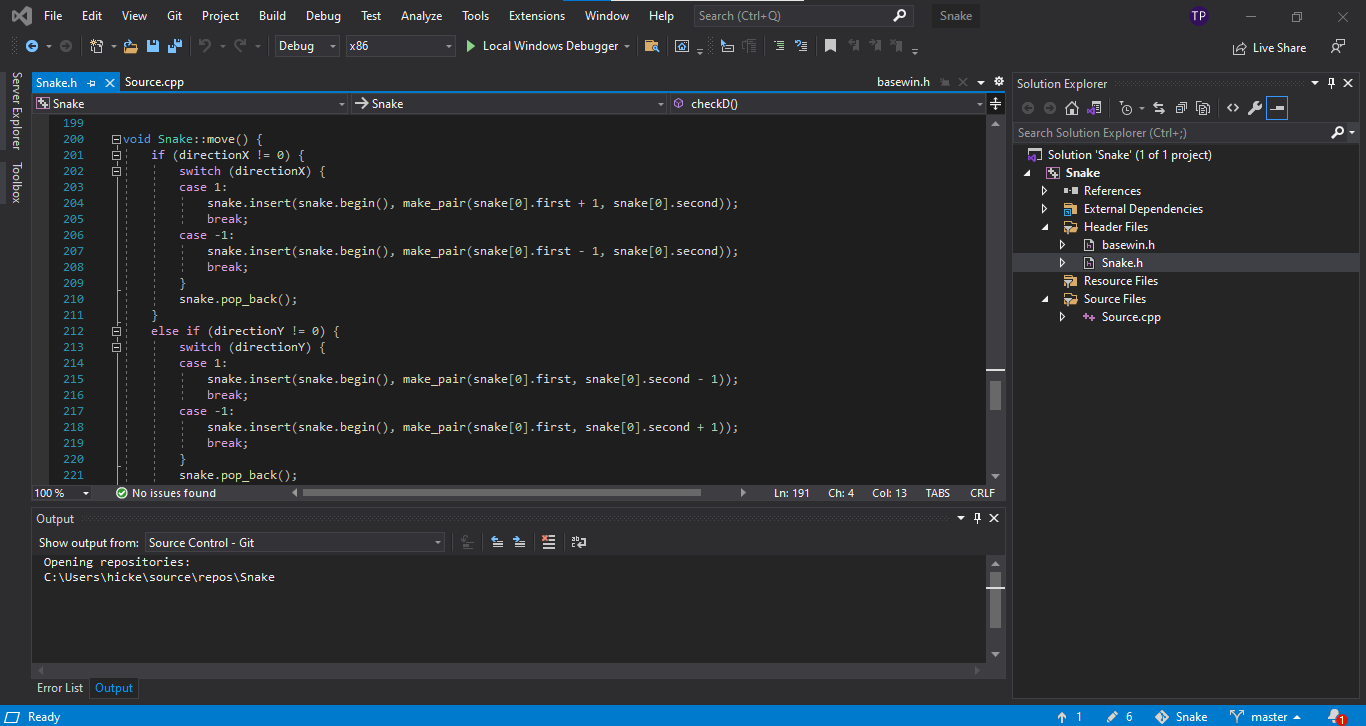Open notifications bell in the status bar
1366x726 pixels.
click(1335, 716)
